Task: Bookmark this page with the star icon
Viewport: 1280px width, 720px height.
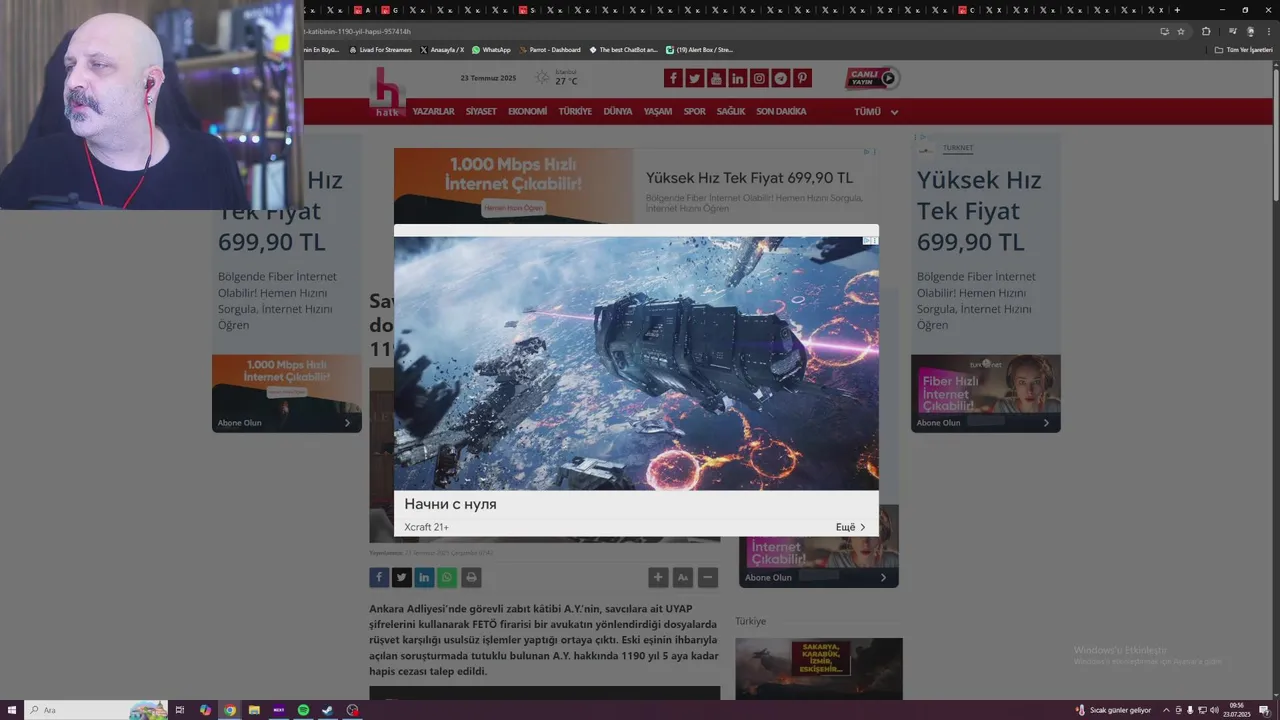Action: pos(1181,31)
